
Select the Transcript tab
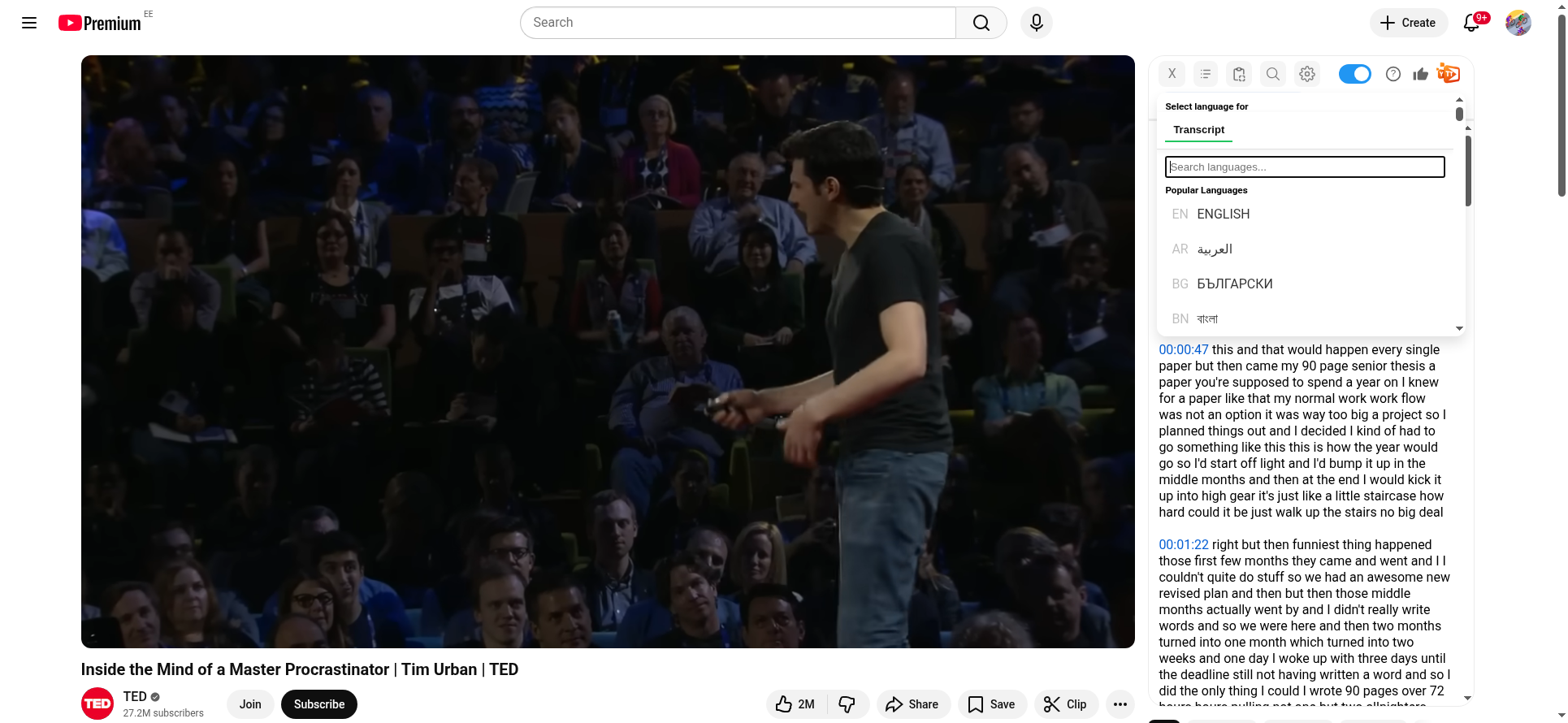1198,130
